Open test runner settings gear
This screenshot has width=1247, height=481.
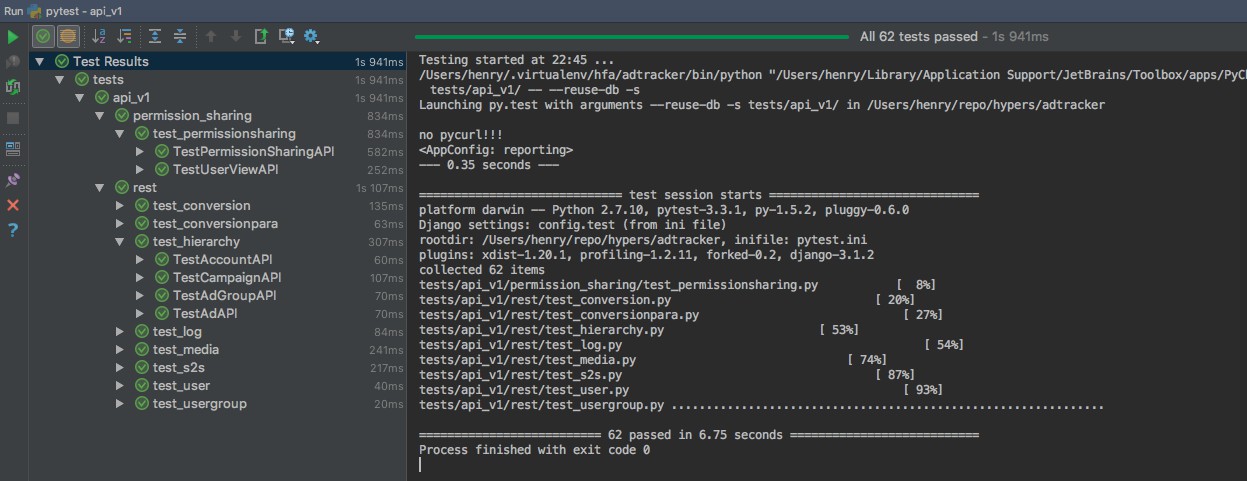pyautogui.click(x=311, y=37)
